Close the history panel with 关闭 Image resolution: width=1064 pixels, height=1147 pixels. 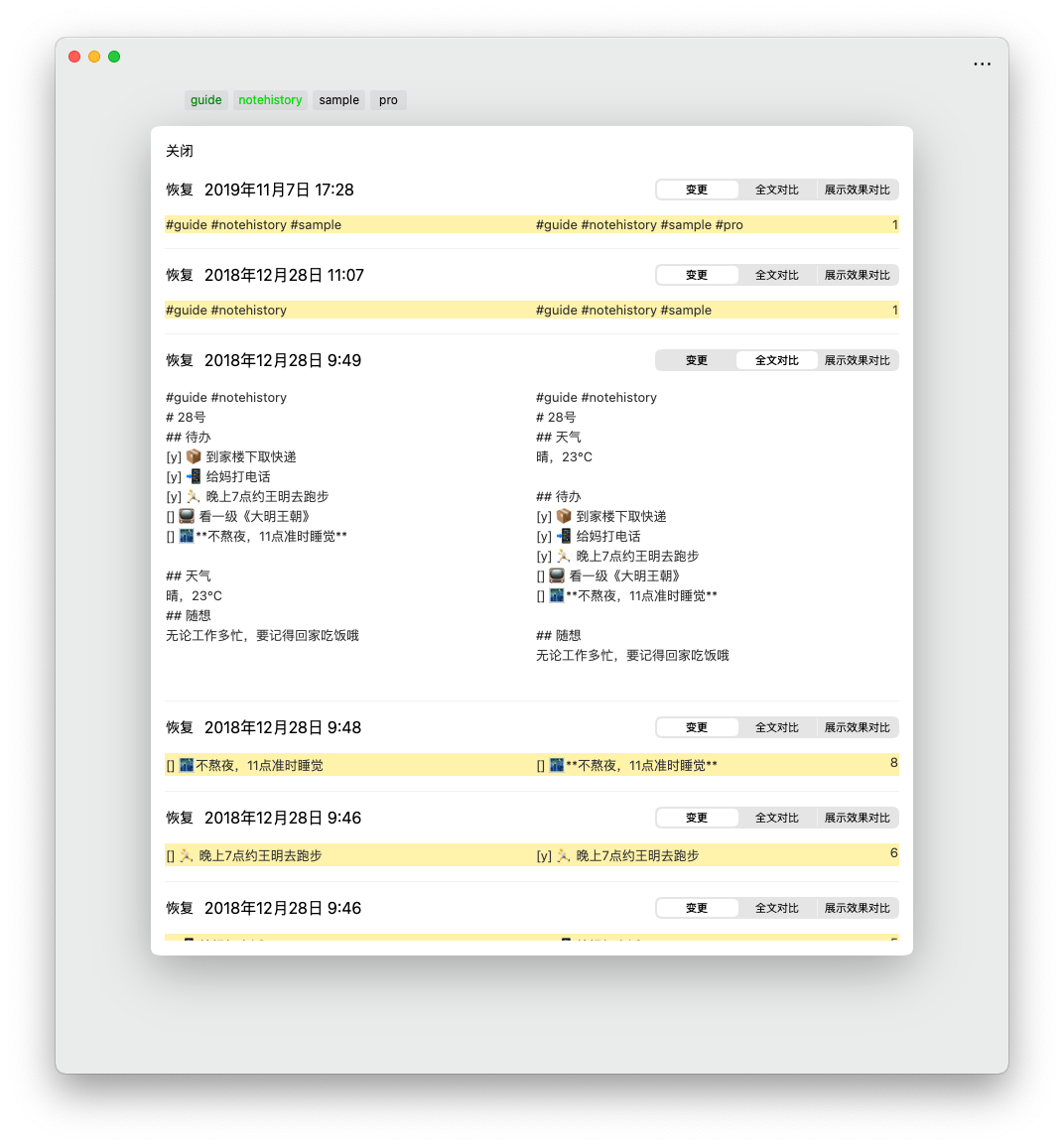180,151
